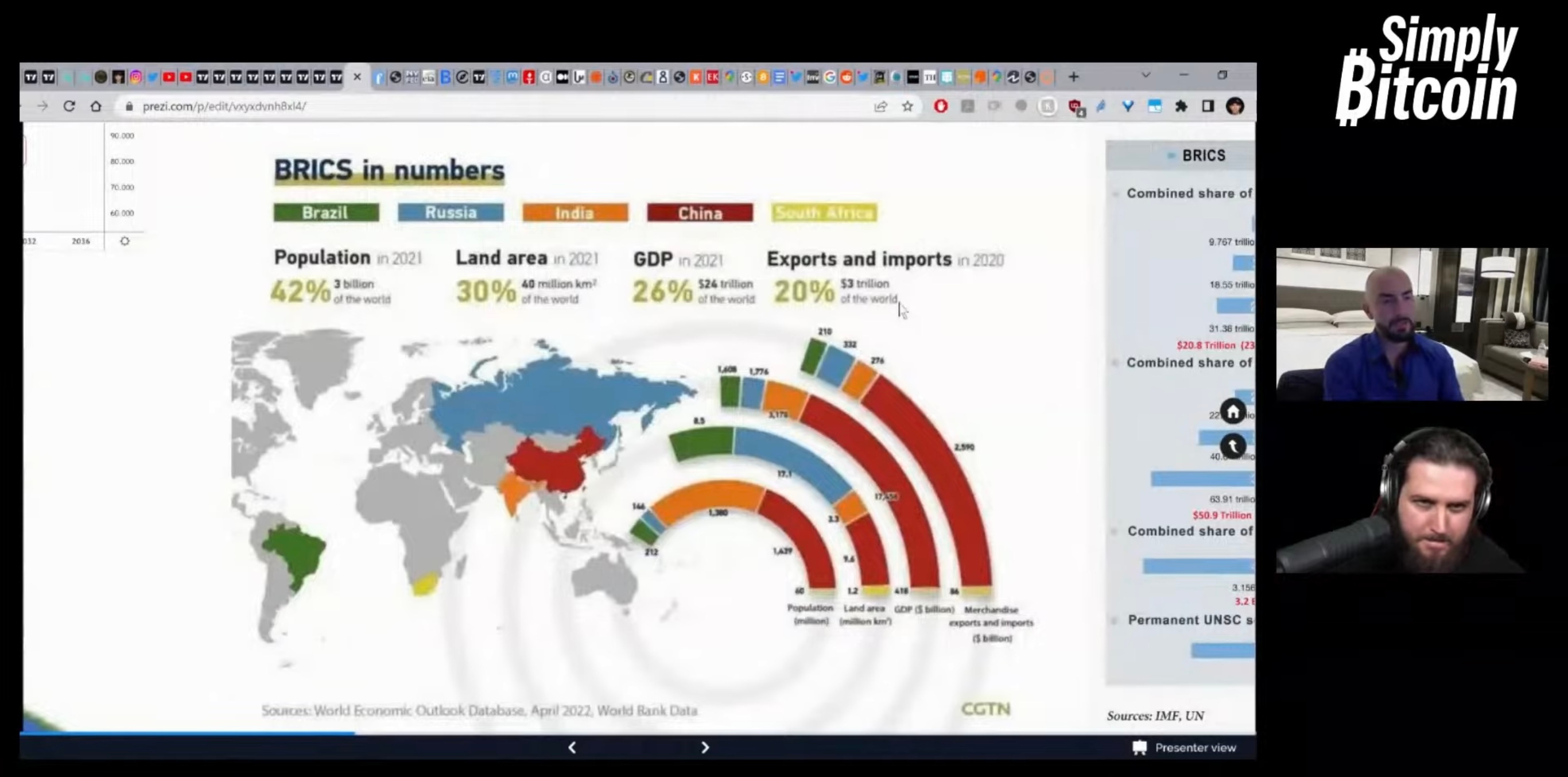Close the active Prezi tab
This screenshot has width=1568, height=777.
(x=358, y=77)
